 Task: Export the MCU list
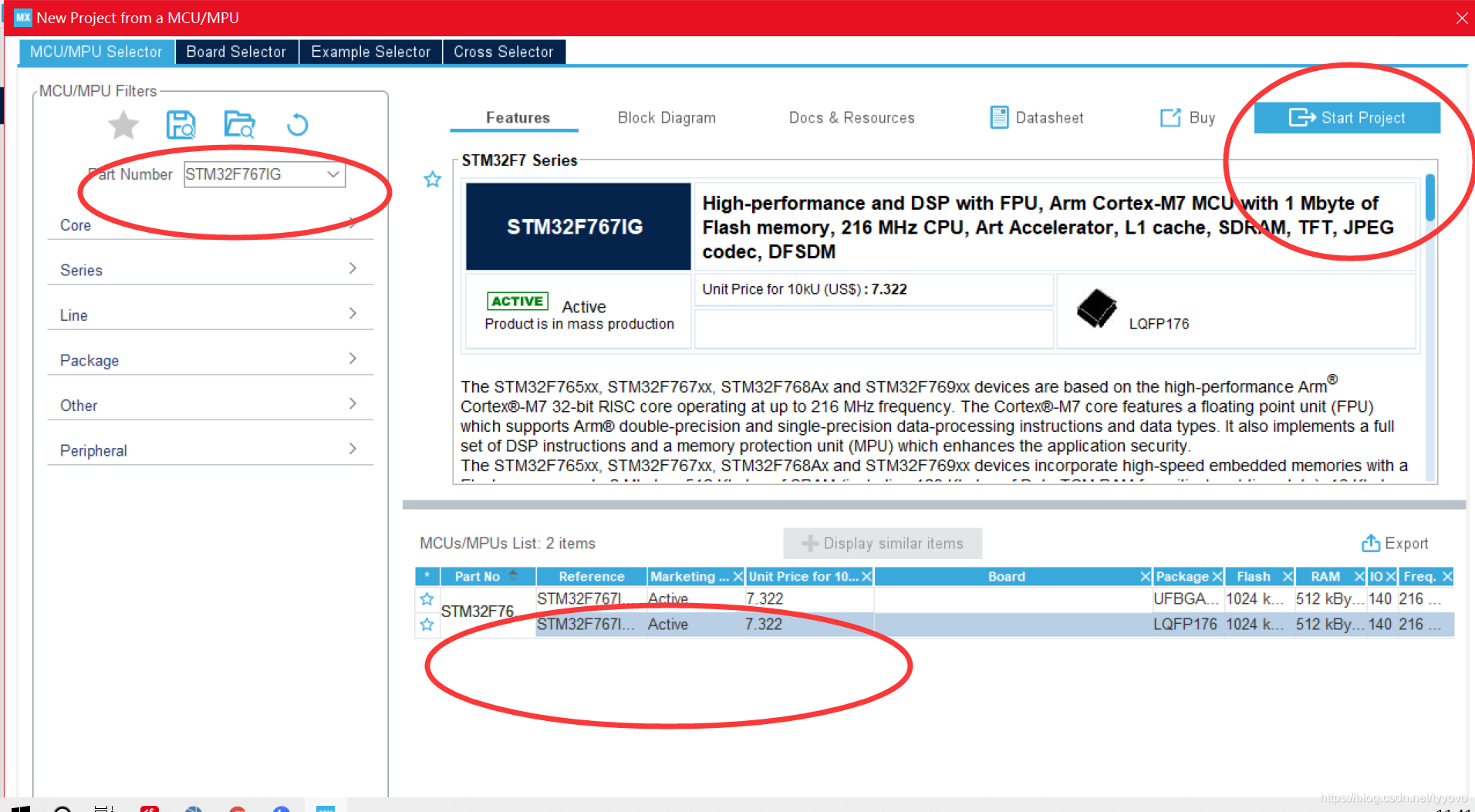[1395, 544]
